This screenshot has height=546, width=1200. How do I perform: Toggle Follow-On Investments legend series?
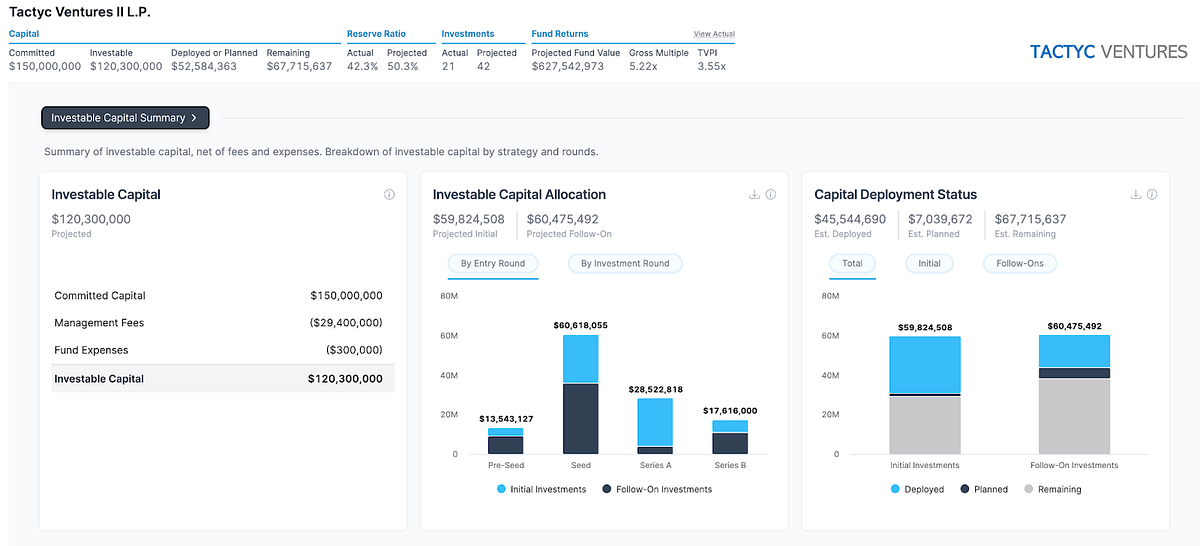[657, 489]
